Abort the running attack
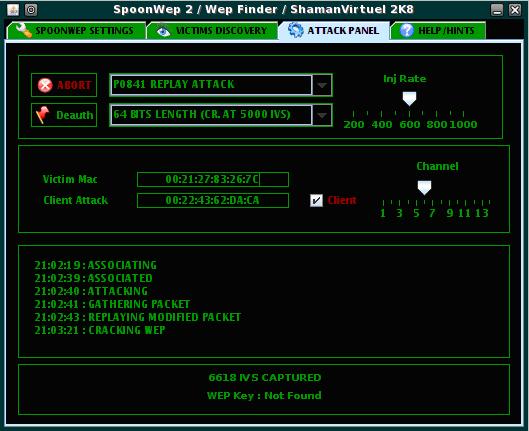 coord(64,85)
